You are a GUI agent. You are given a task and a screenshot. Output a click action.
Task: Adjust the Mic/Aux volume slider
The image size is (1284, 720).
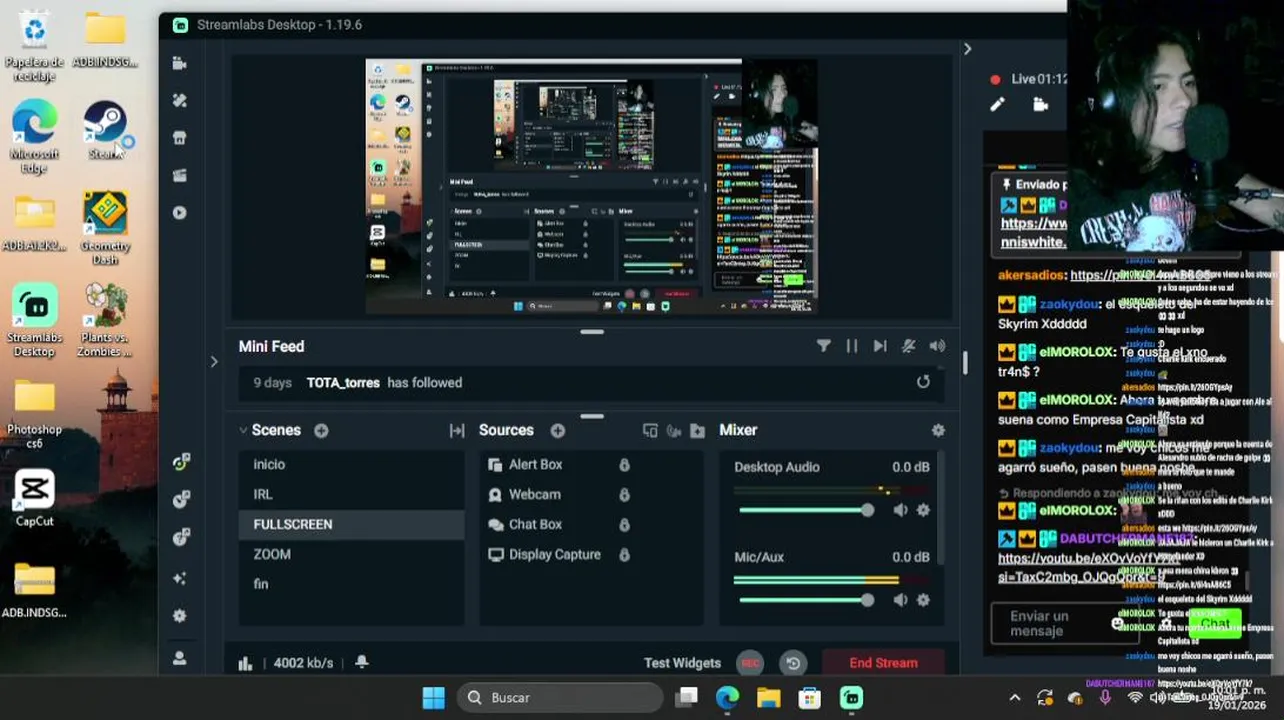tap(805, 600)
